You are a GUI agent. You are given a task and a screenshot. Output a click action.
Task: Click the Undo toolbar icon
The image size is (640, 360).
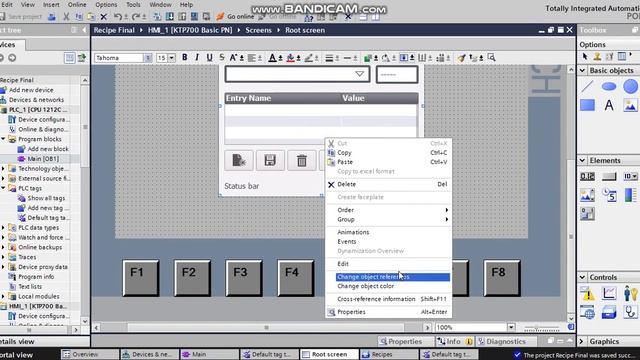click(x=118, y=17)
